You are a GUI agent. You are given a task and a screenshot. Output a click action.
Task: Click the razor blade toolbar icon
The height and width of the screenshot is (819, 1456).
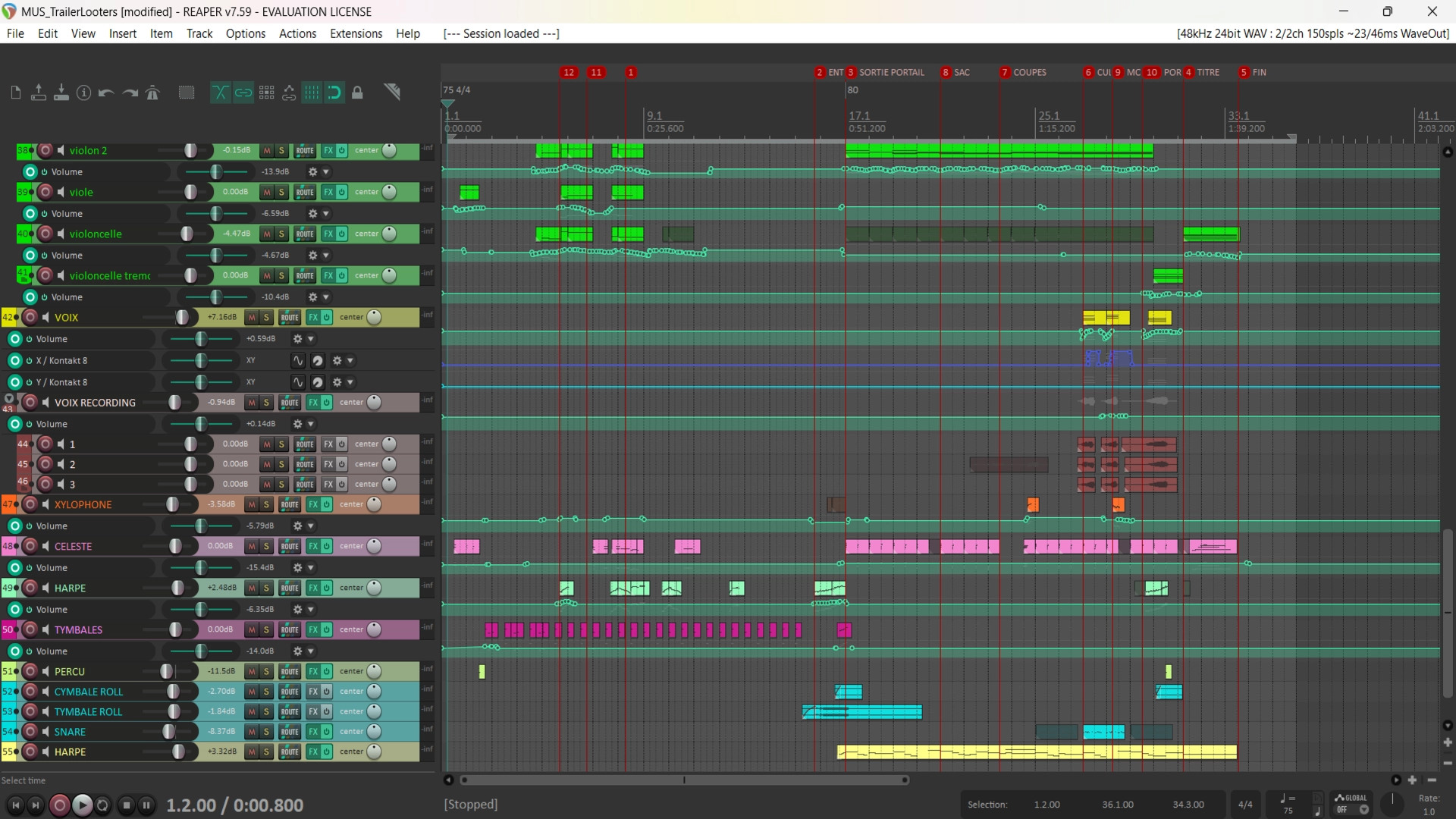(392, 92)
